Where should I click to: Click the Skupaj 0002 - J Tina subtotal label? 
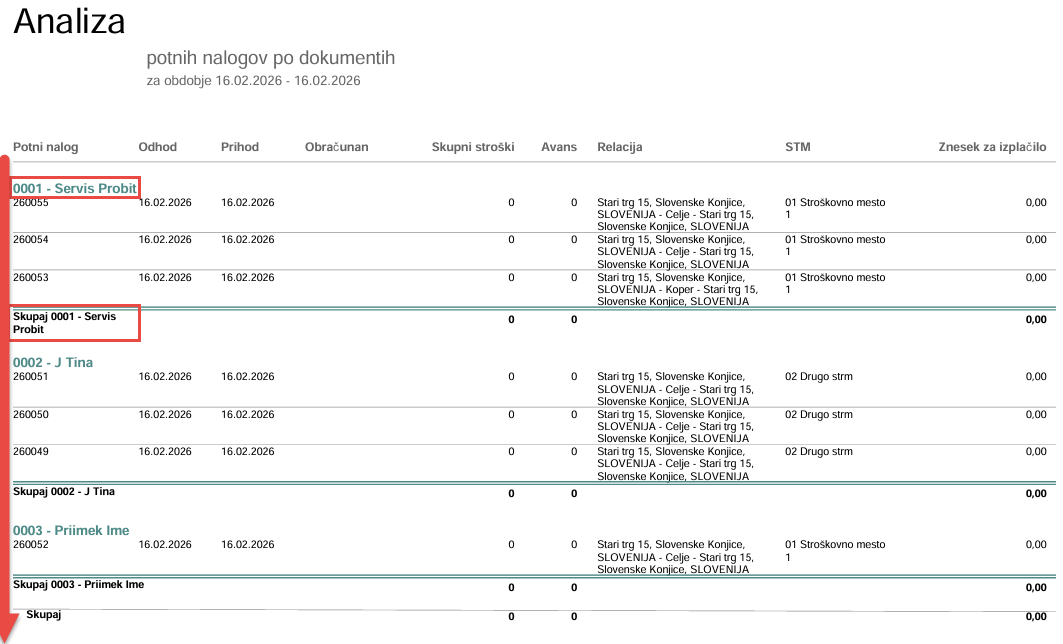tap(64, 491)
